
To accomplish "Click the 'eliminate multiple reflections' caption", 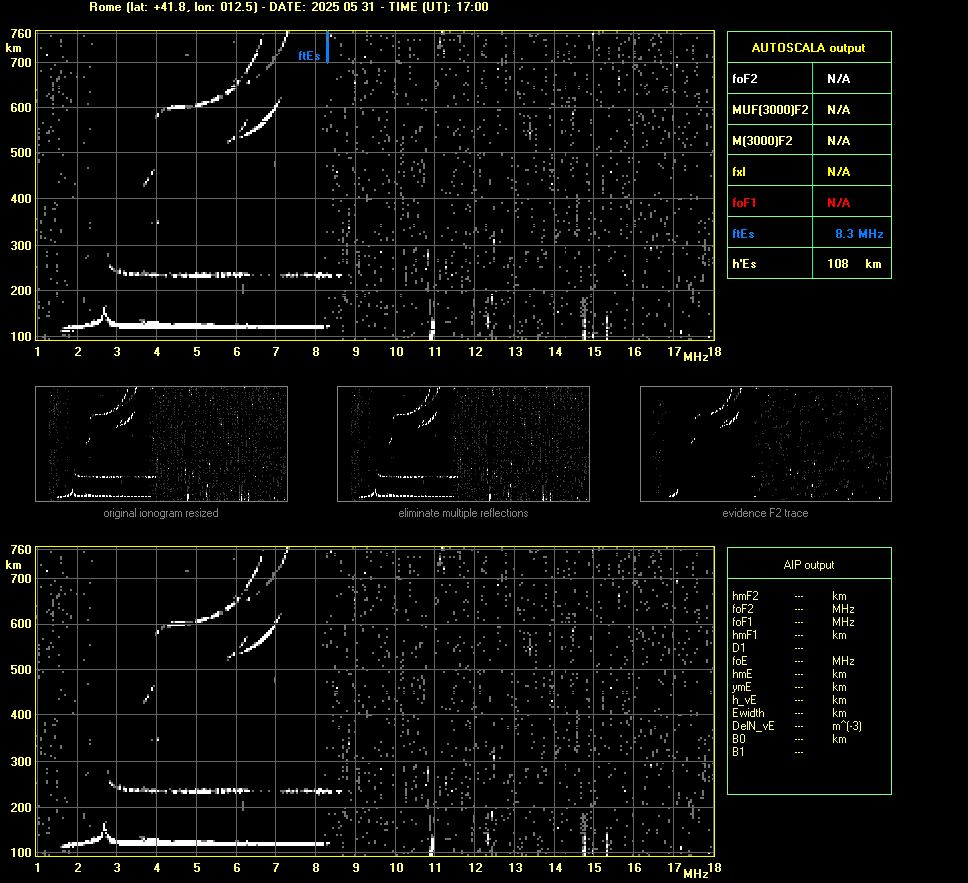I will click(463, 513).
